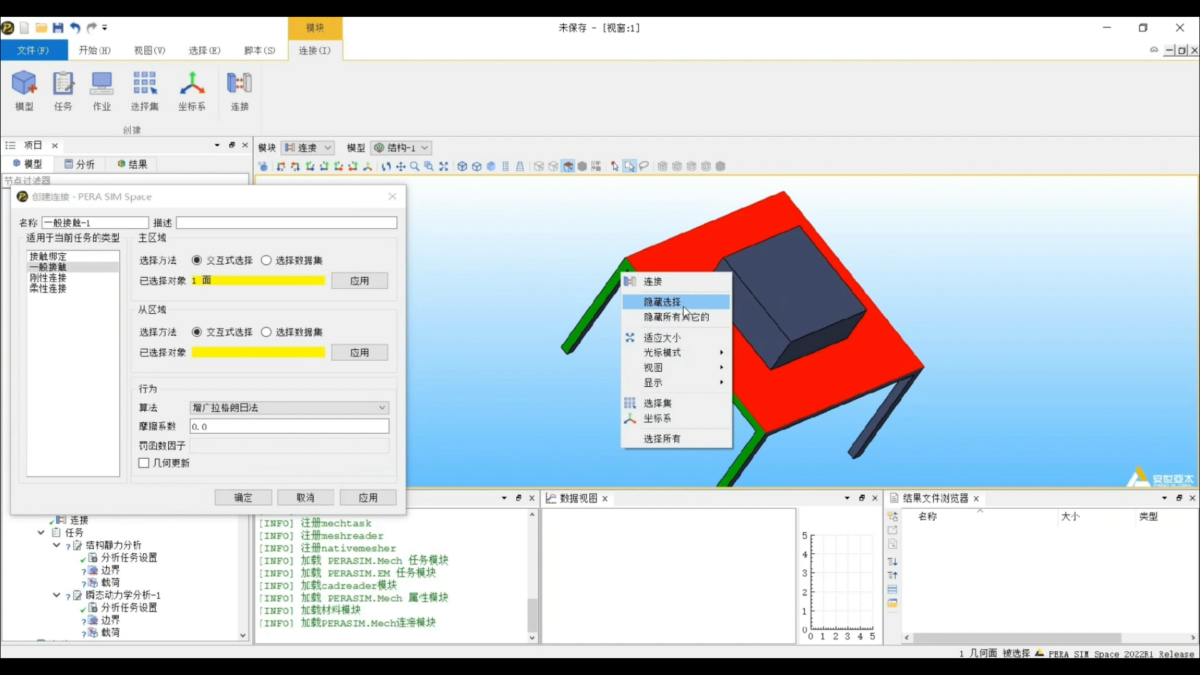Screen dimensions: 1200x675
Task: Open the 文件(F) menu tab
Action: [x=34, y=50]
